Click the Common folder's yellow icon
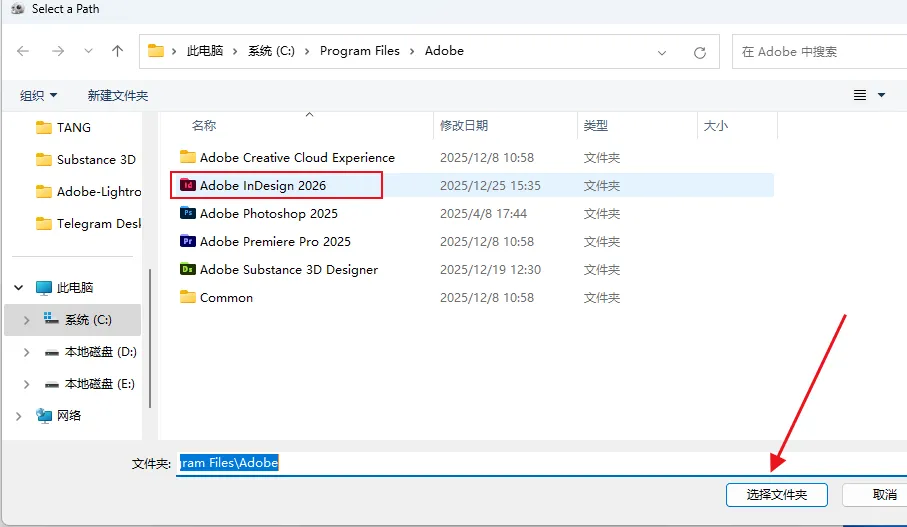 pyautogui.click(x=187, y=297)
